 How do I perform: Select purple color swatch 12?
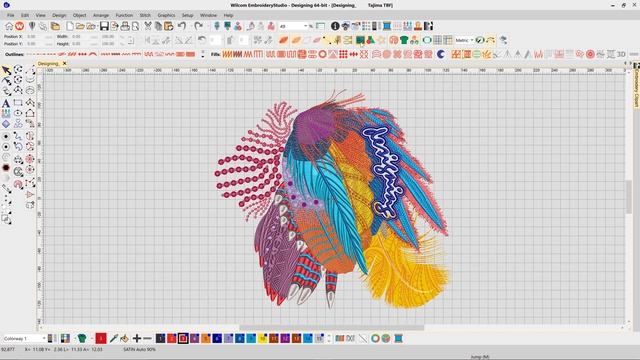pyautogui.click(x=285, y=338)
